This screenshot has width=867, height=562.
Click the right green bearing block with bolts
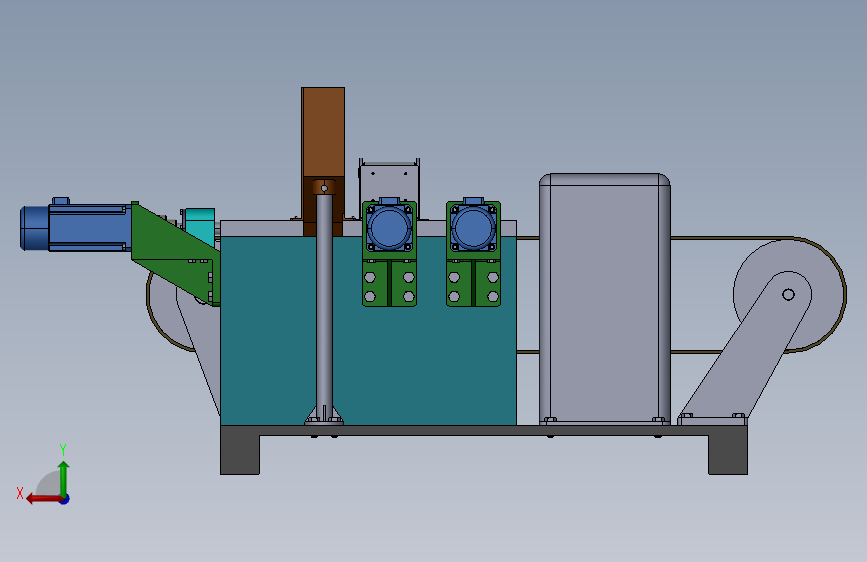click(x=473, y=283)
